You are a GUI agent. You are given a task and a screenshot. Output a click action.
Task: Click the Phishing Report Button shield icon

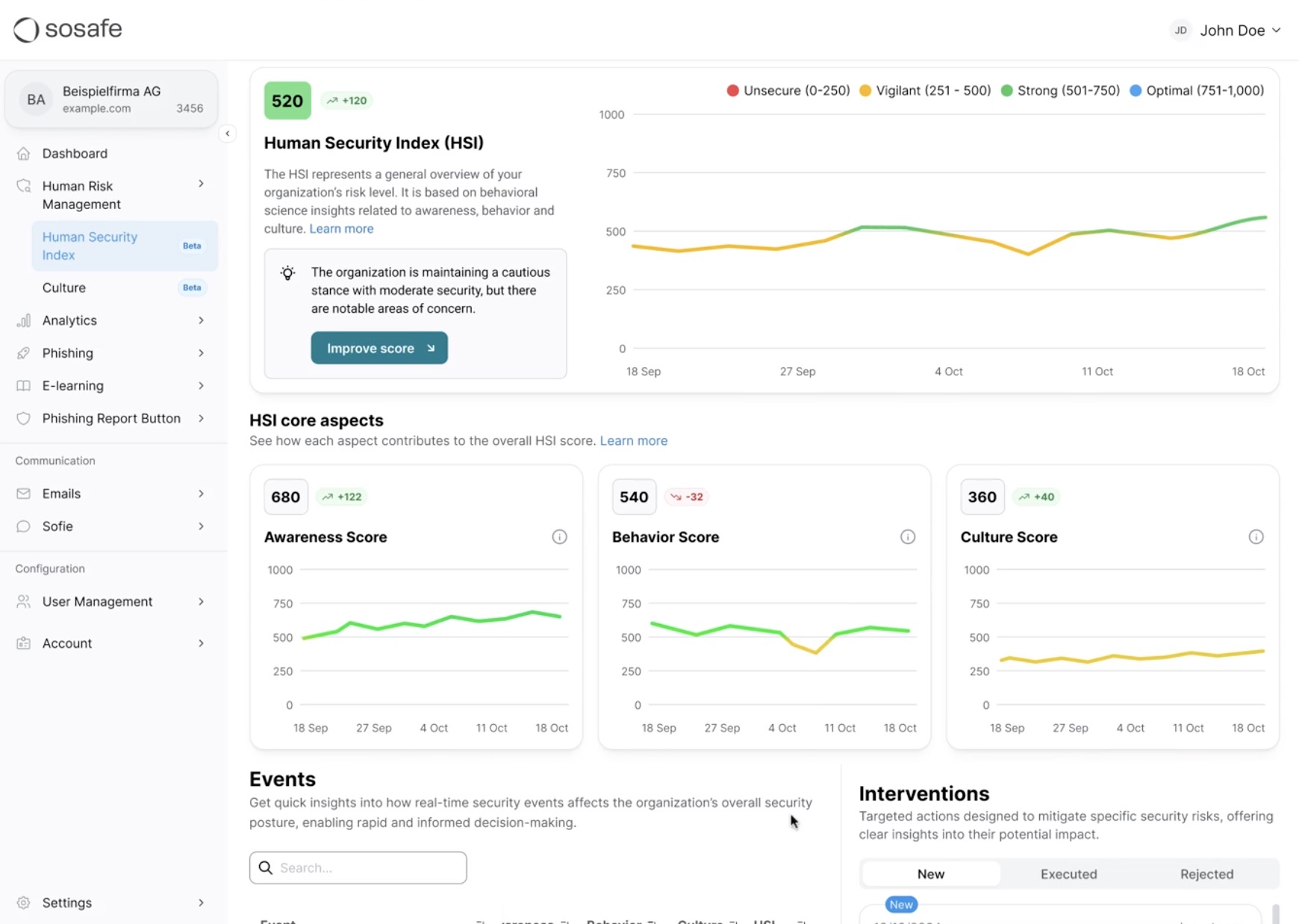pyautogui.click(x=24, y=419)
